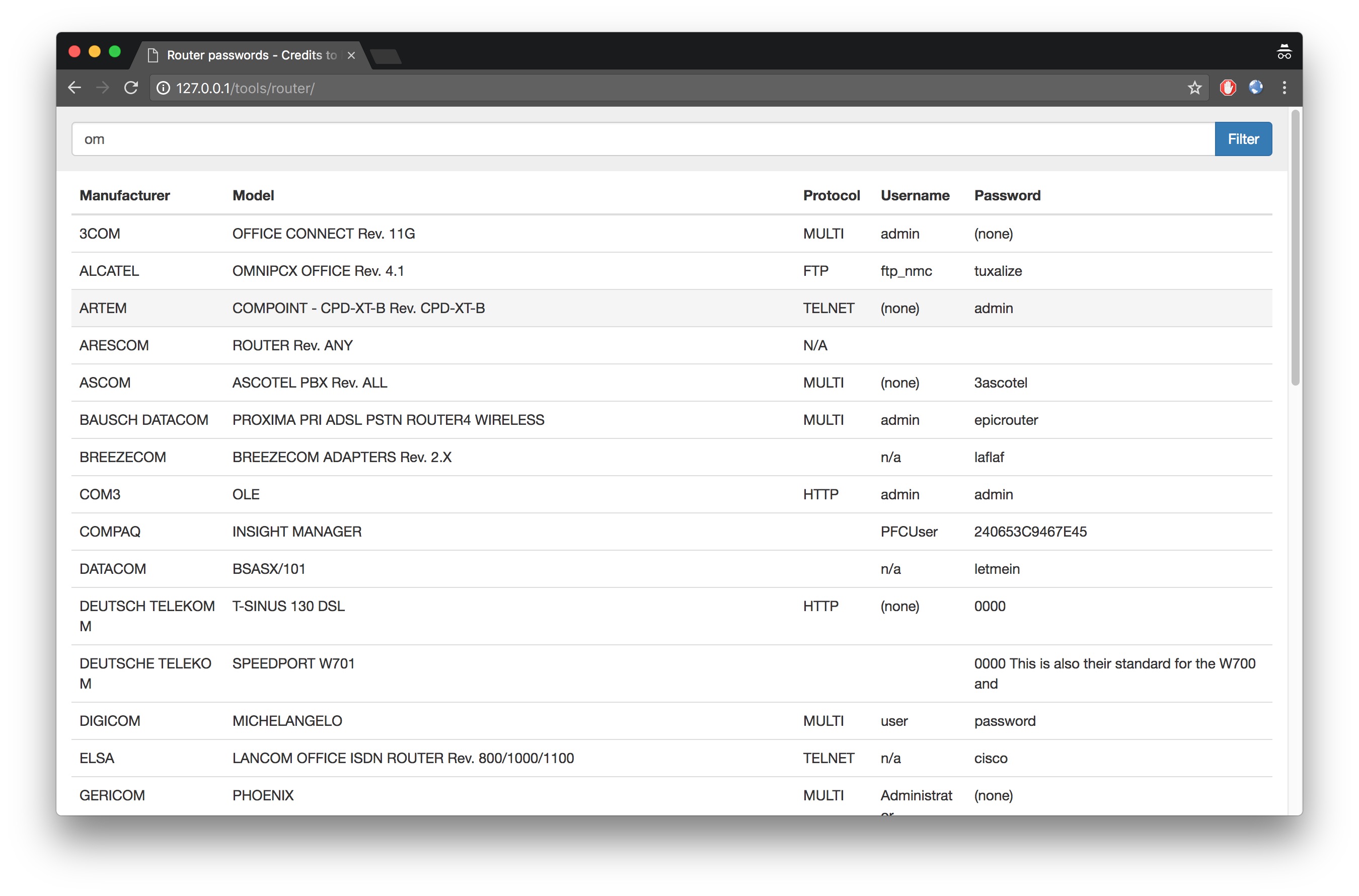Click the Model column header

click(253, 195)
